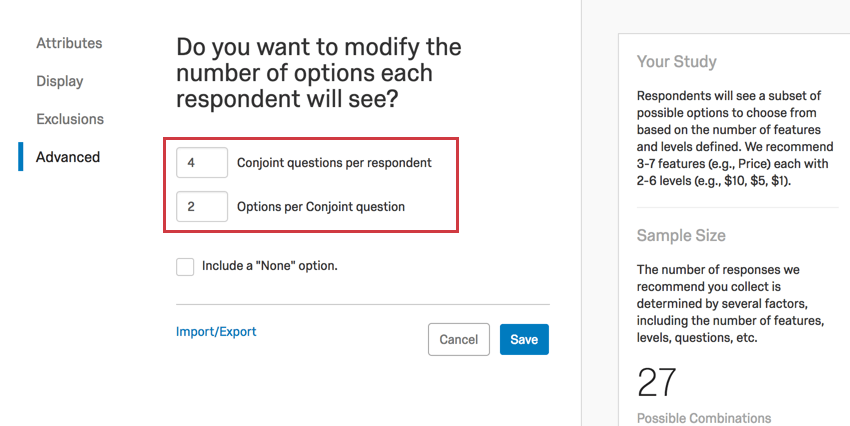Viewport: 850px width, 426px height.
Task: Click the 'Do you want to modify' heading
Action: pyautogui.click(x=319, y=73)
